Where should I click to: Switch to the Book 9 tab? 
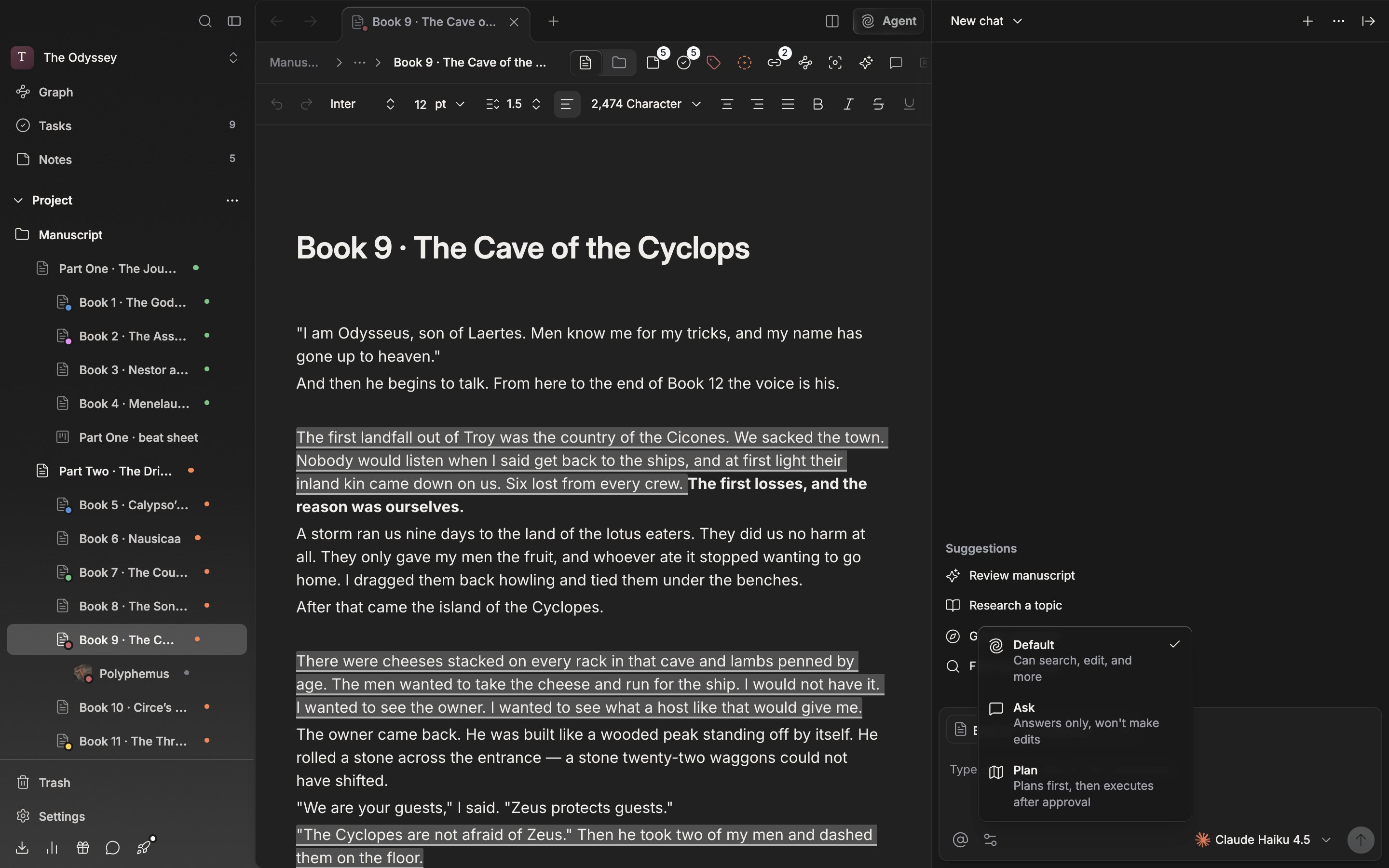click(435, 22)
